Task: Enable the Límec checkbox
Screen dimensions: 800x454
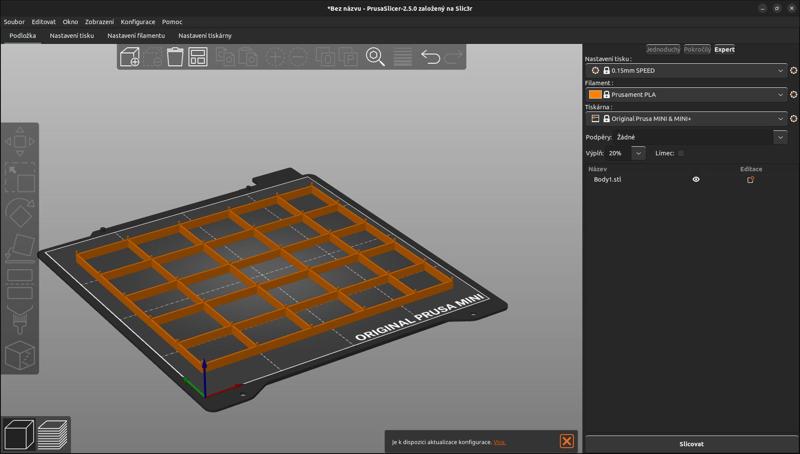Action: 681,153
